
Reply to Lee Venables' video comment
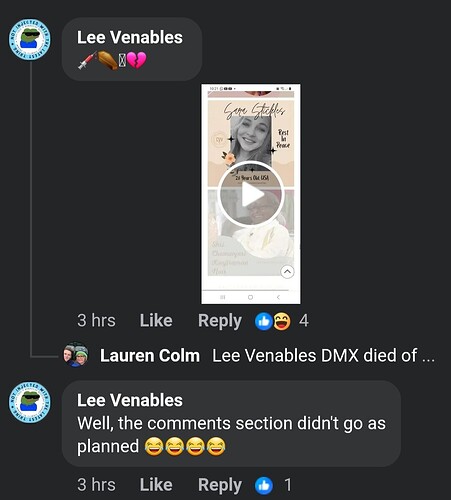pos(220,321)
